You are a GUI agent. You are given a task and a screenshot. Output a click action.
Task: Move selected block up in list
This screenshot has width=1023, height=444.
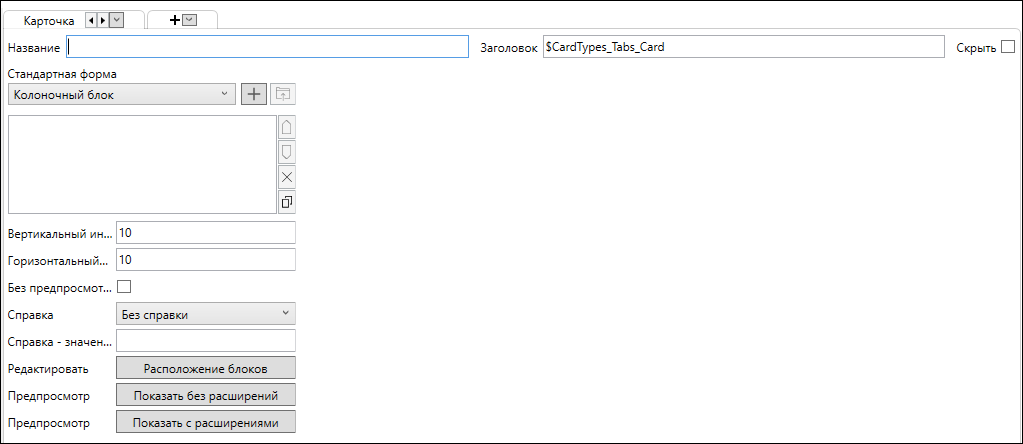(287, 127)
